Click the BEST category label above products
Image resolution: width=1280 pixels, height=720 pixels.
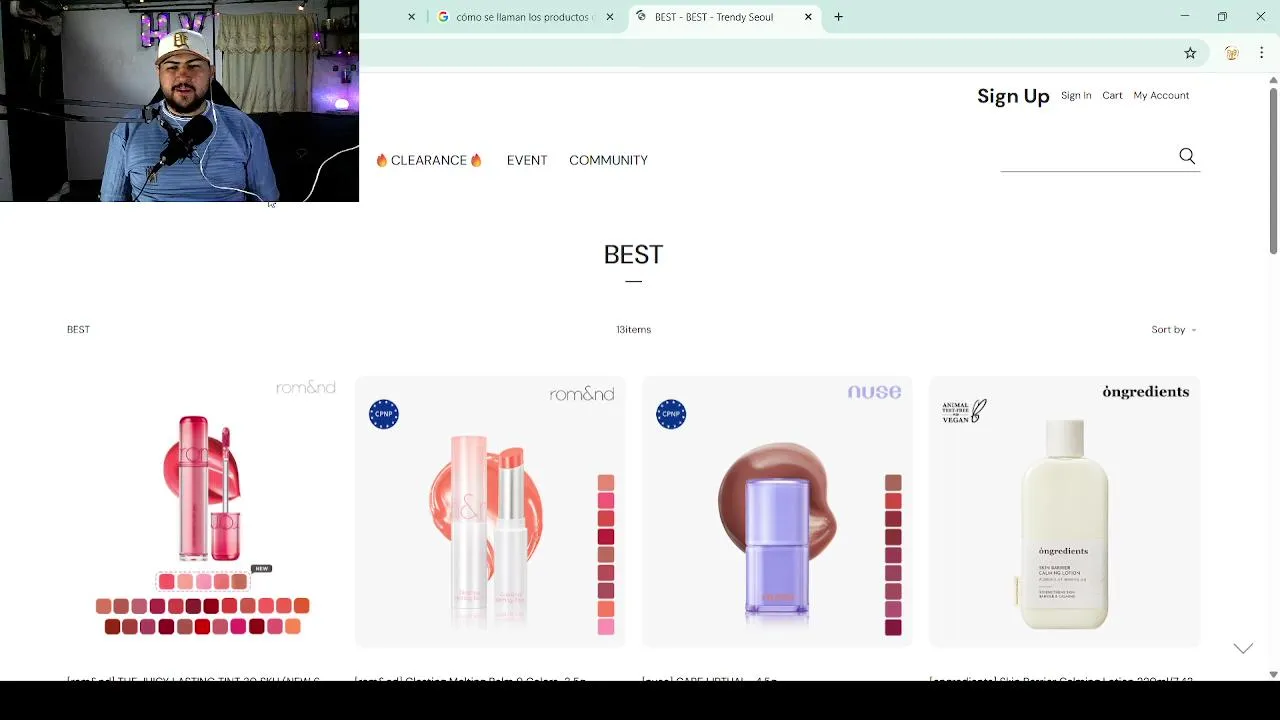[x=78, y=330]
